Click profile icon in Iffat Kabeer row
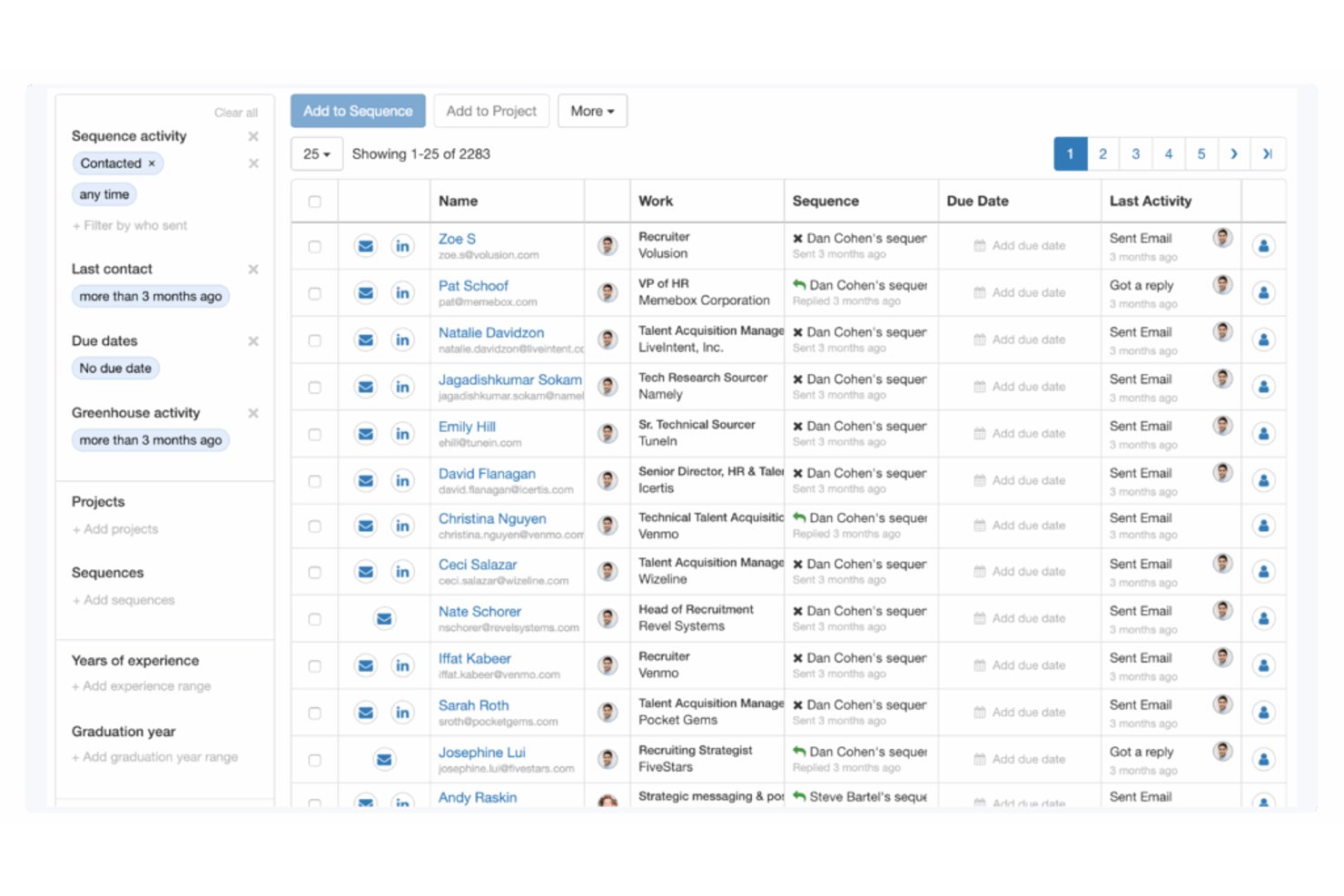Viewport: 1344px width, 896px height. click(1263, 665)
